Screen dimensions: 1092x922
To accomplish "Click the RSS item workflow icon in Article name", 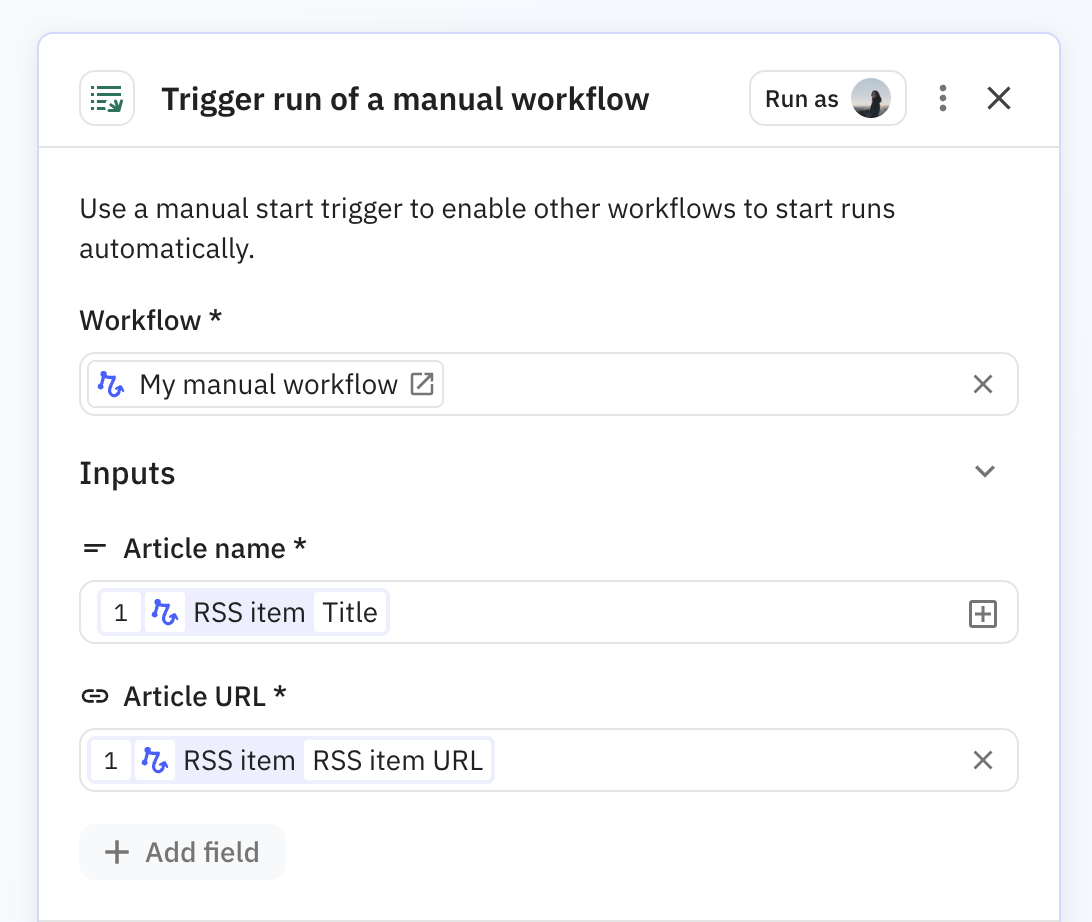I will (165, 612).
